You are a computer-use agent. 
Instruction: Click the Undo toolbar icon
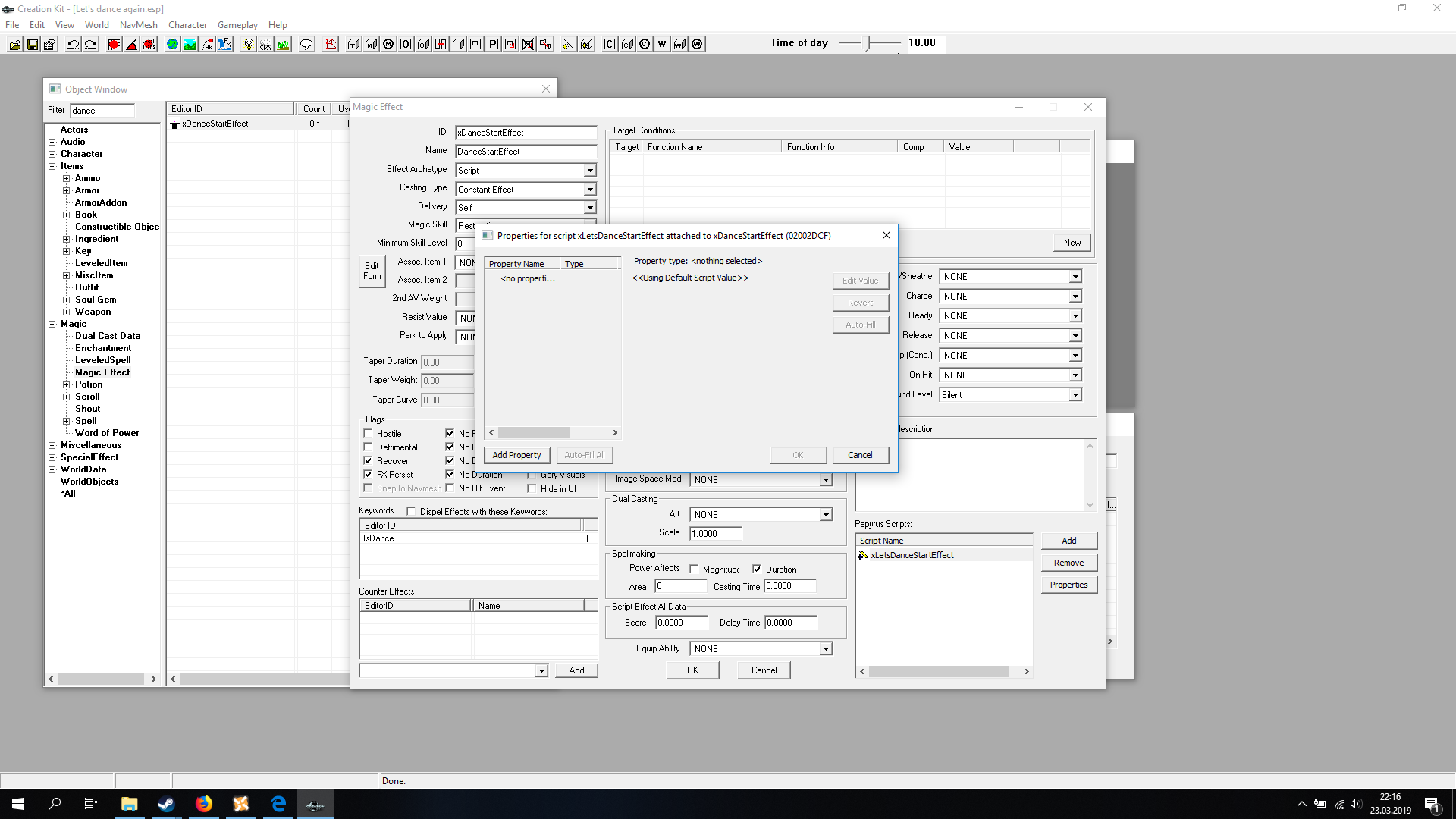coord(73,44)
